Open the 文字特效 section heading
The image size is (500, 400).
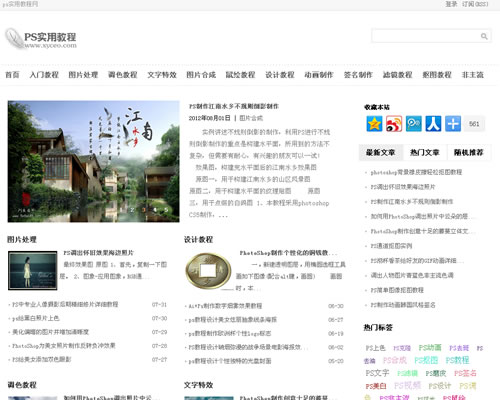[198, 385]
